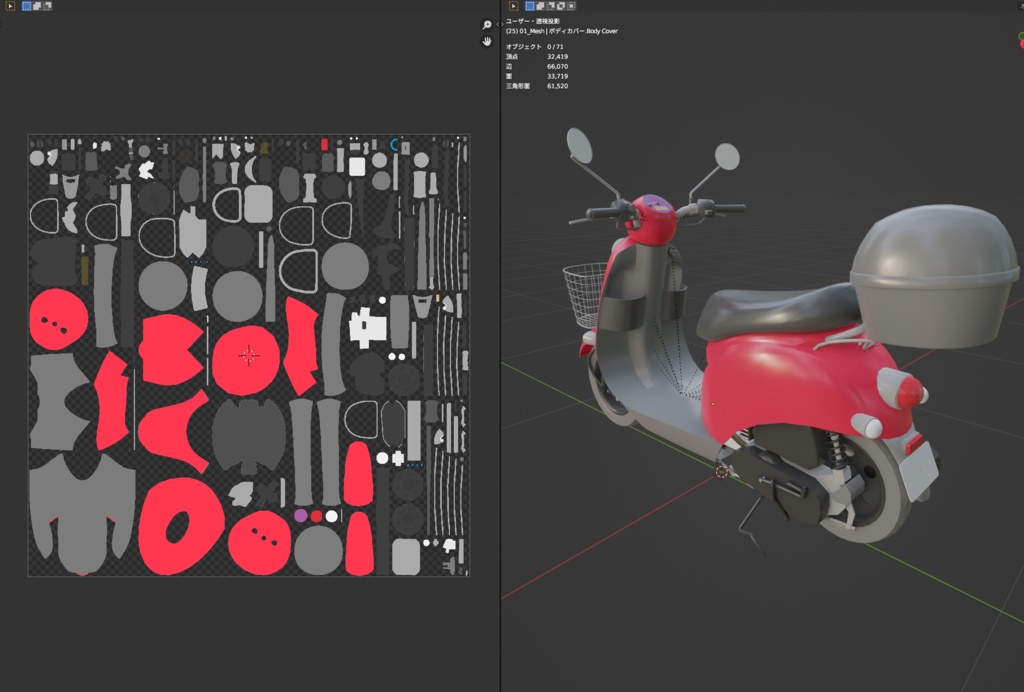The height and width of the screenshot is (692, 1024).
Task: Click the '01_Mesh | ボディカバー.Body Cover' text
Action: (568, 31)
